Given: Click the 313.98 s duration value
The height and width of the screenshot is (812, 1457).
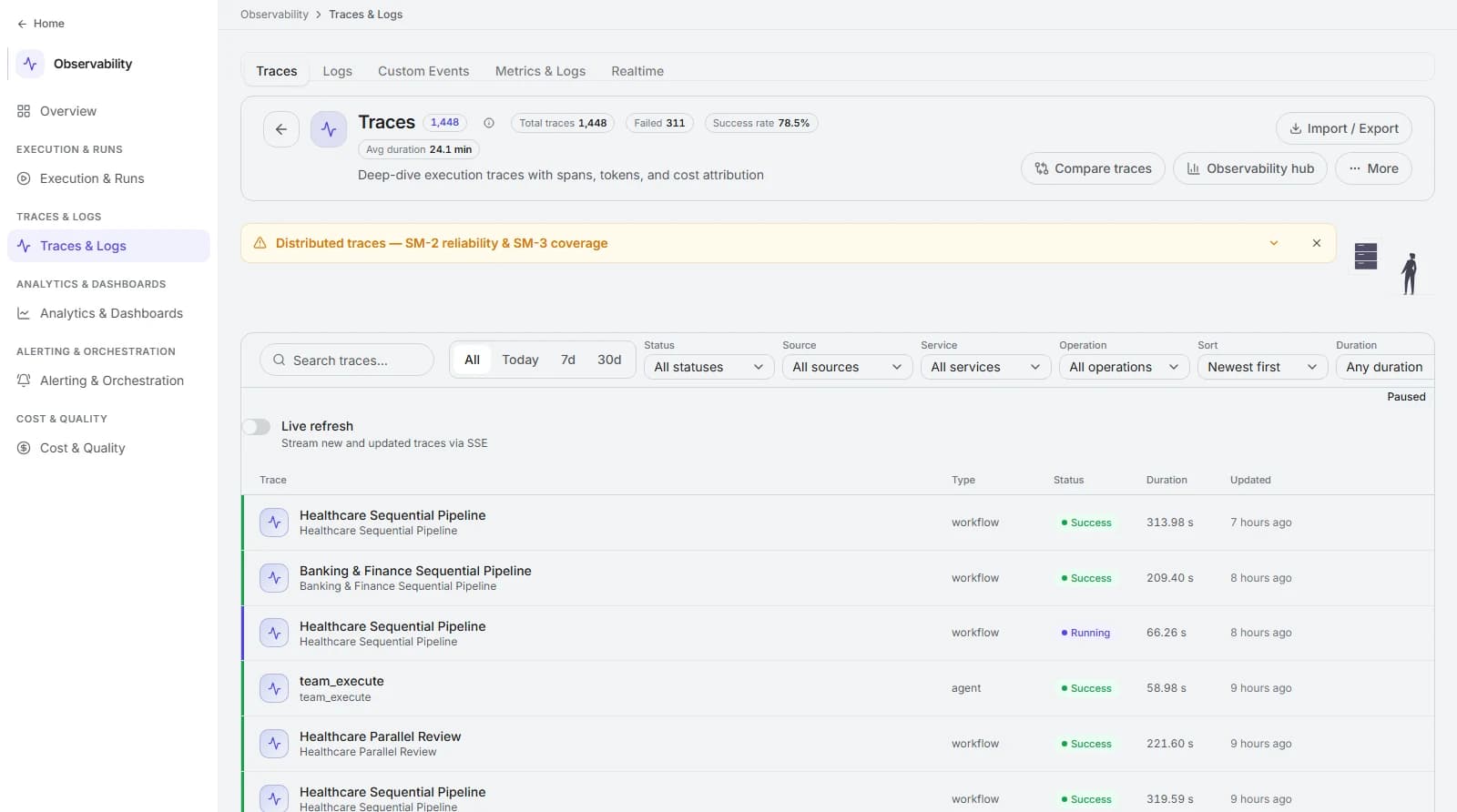Looking at the screenshot, I should click(1170, 523).
